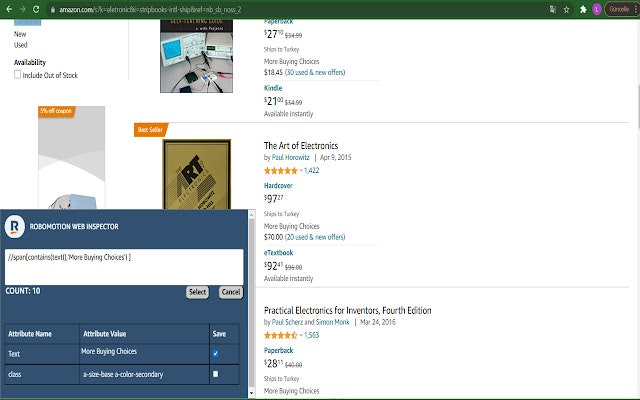Open the purple profile avatar
This screenshot has height=400, width=640.
coord(597,9)
